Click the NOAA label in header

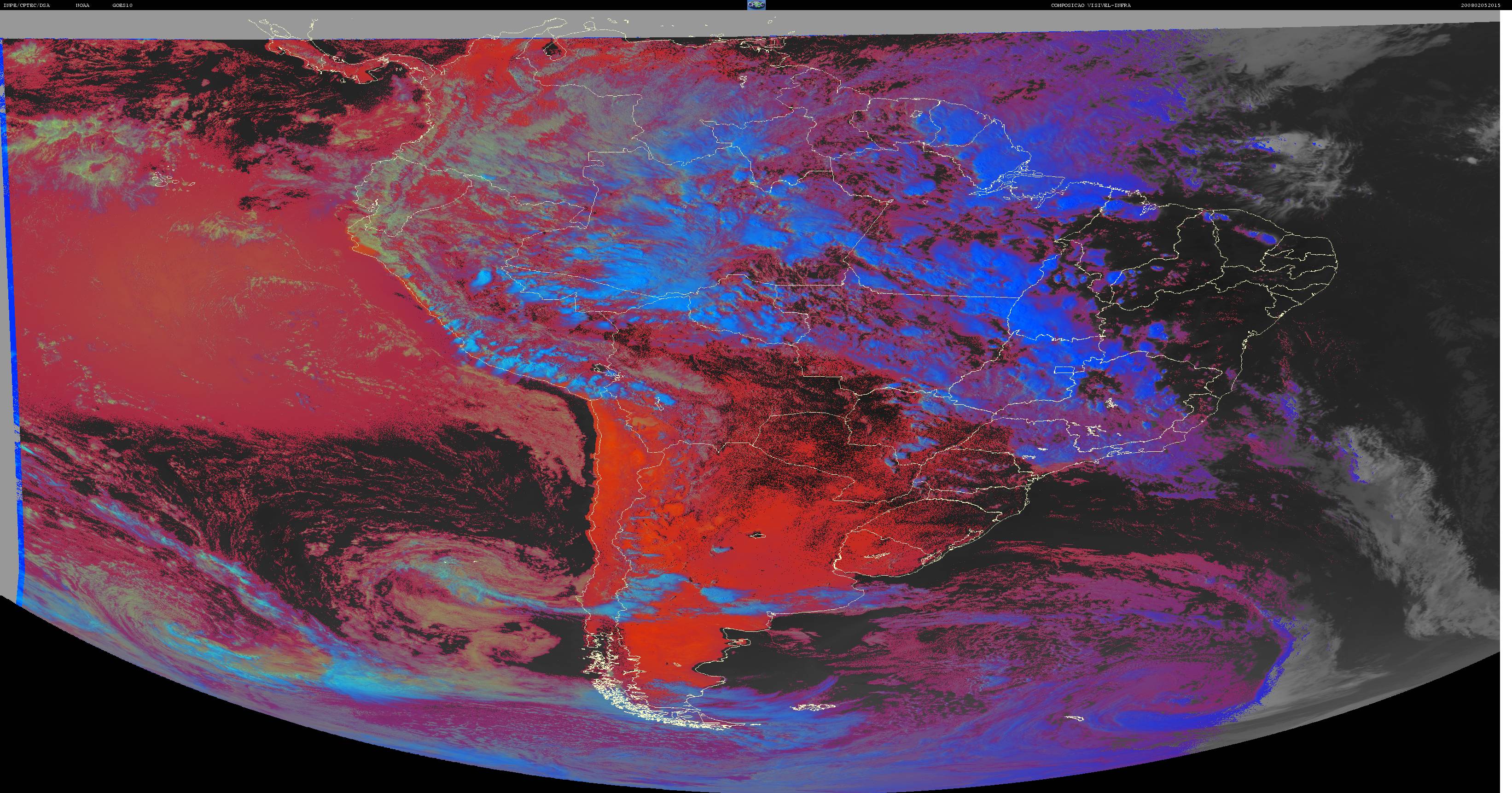pos(83,5)
